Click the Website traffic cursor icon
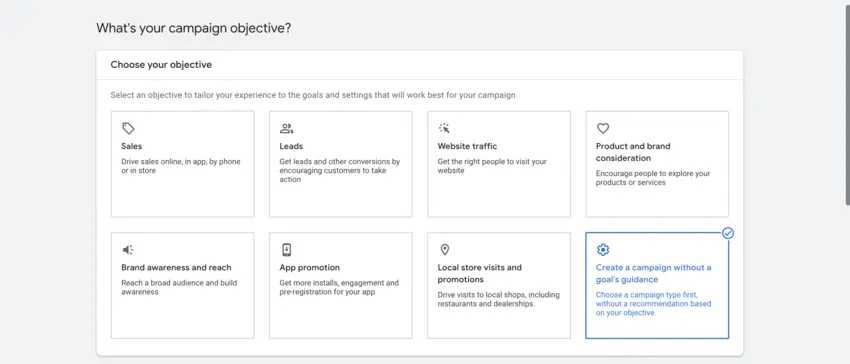The width and height of the screenshot is (850, 364). click(444, 129)
